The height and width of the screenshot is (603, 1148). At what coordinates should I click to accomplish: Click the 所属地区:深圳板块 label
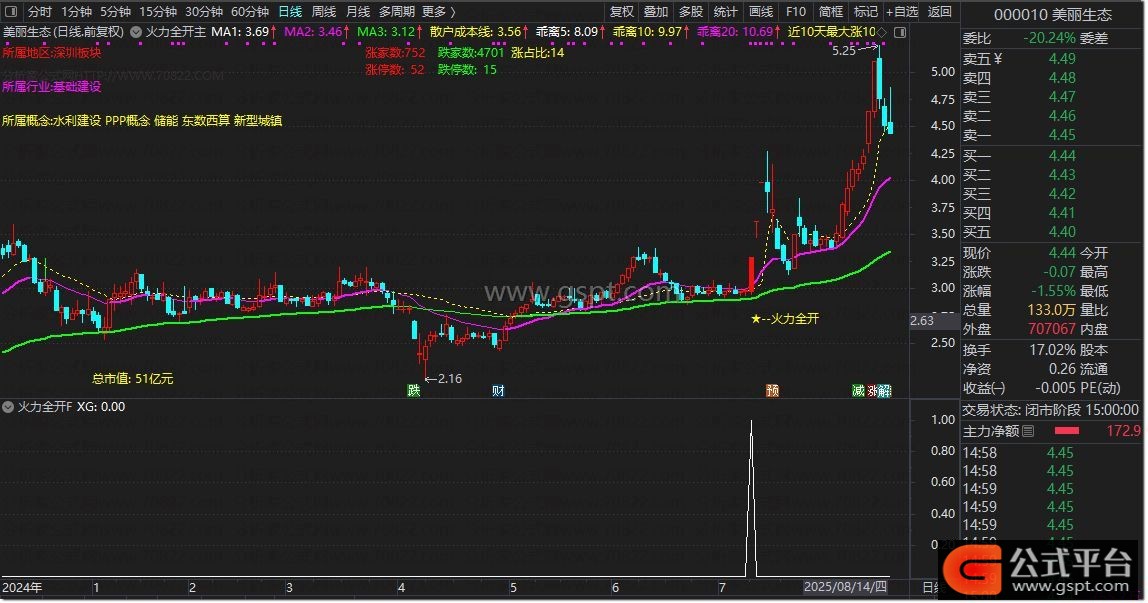pyautogui.click(x=52, y=53)
